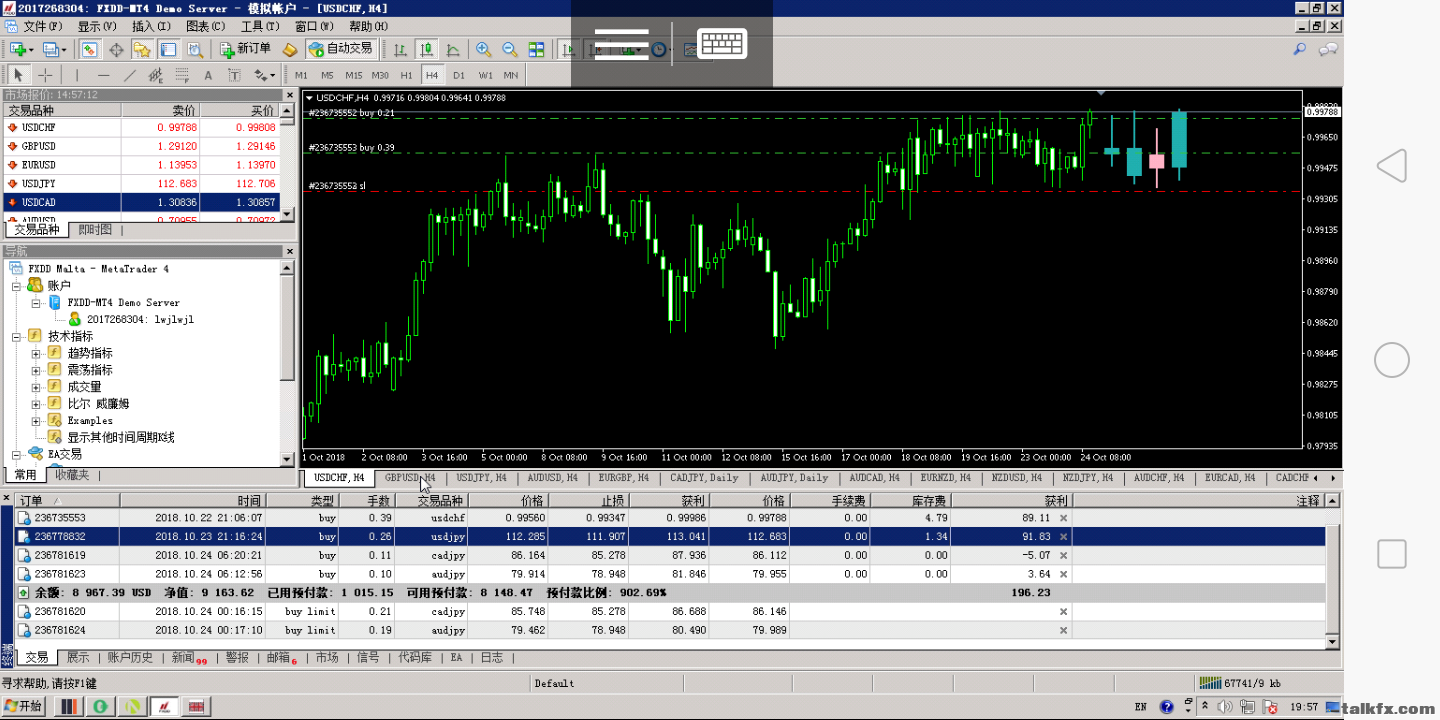Open the arrows objects dropdown
Viewport: 1440px width, 720px height.
click(264, 75)
